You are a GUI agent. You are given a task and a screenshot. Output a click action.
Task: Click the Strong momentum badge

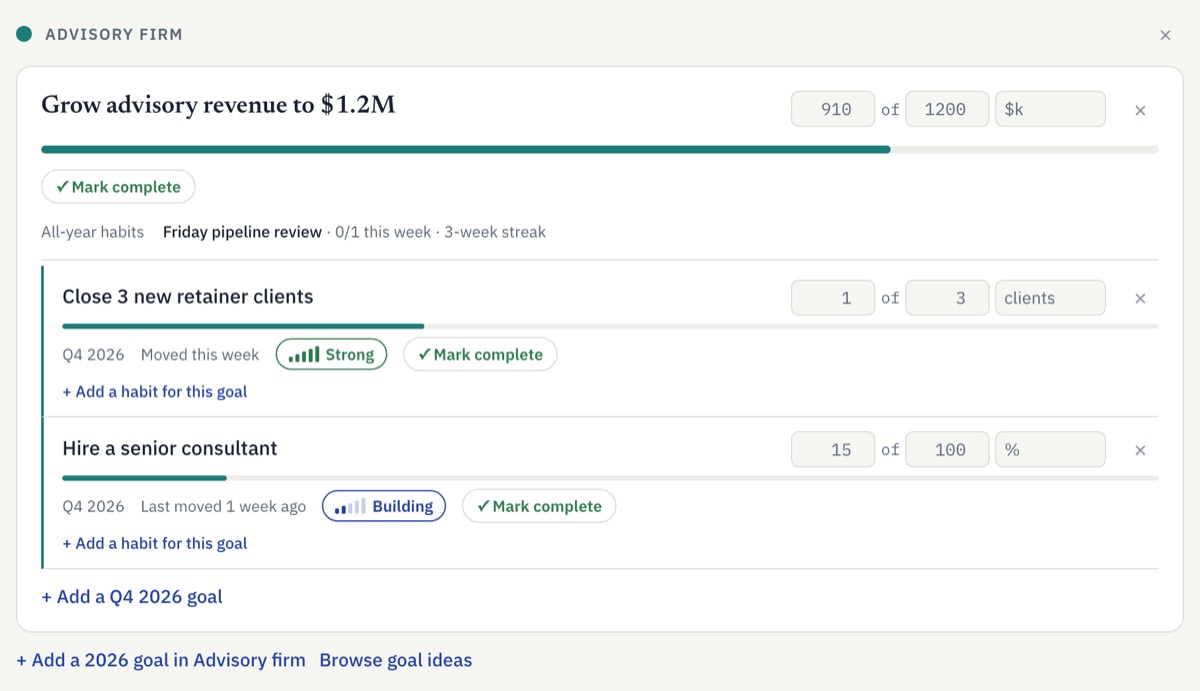pos(331,354)
